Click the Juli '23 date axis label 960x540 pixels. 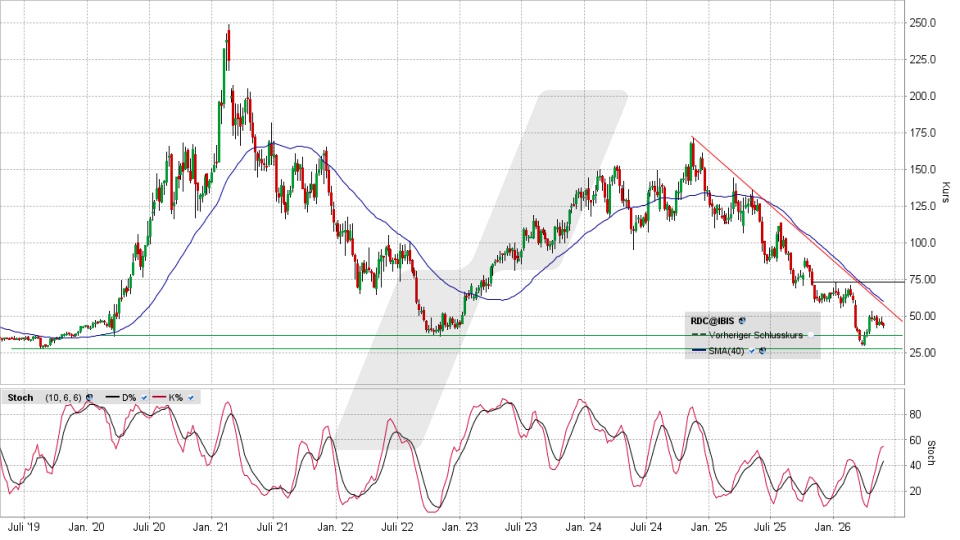522,527
